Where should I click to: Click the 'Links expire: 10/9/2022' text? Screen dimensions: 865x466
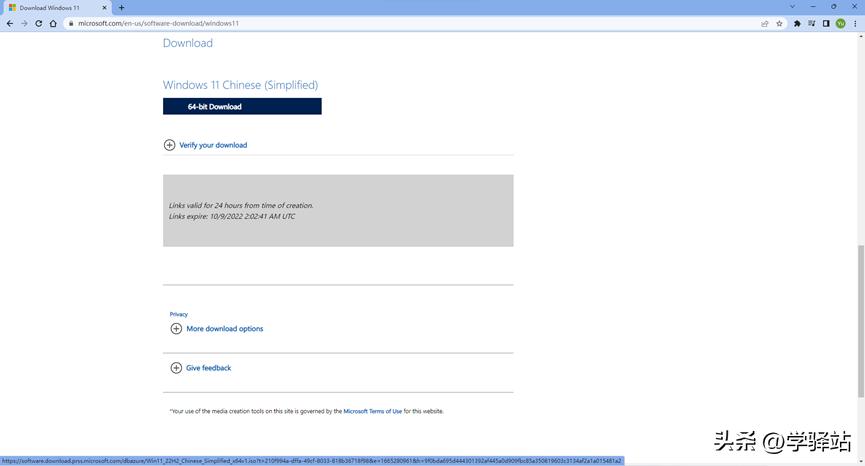point(232,217)
